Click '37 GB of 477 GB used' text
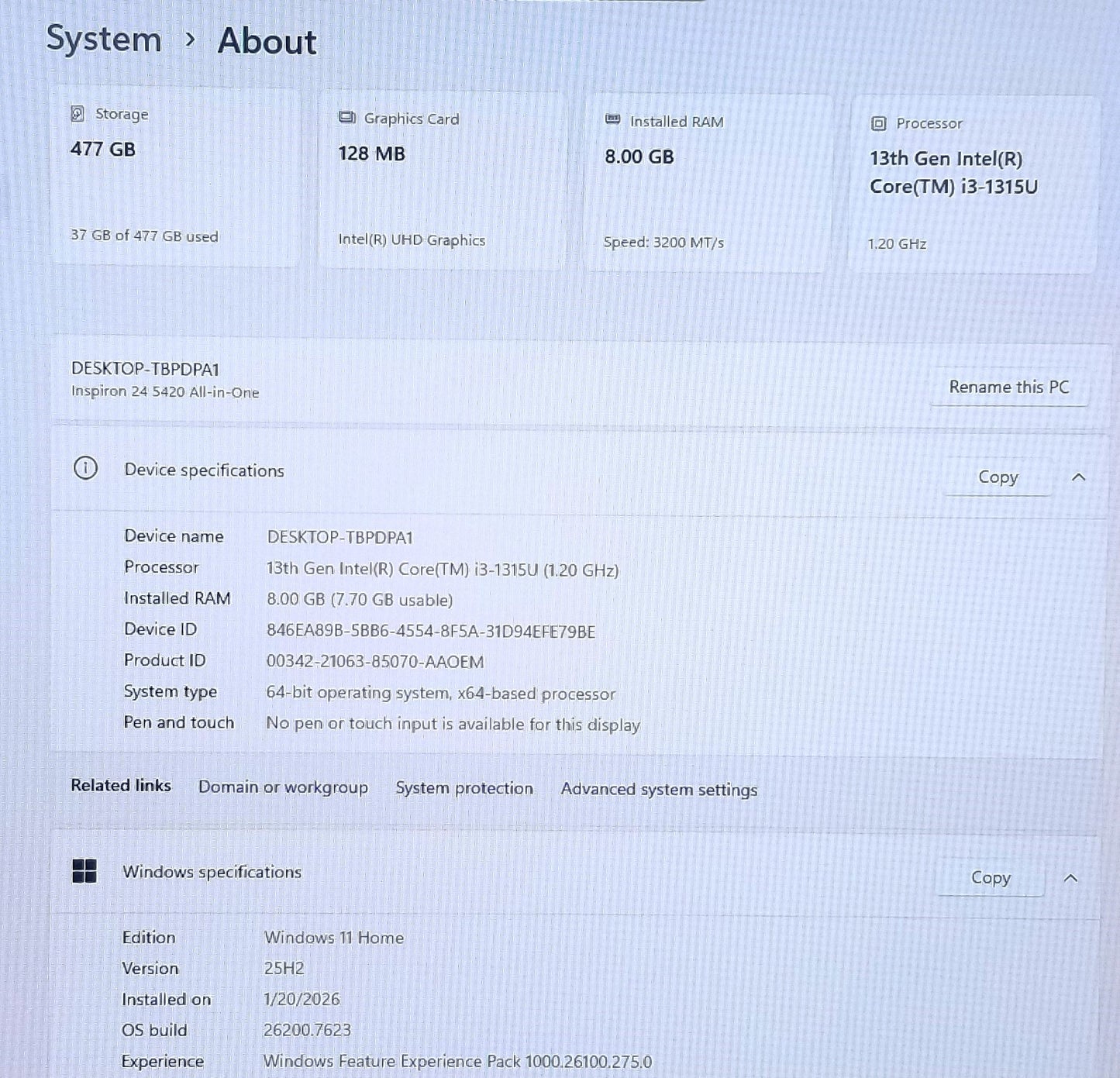 pos(144,236)
